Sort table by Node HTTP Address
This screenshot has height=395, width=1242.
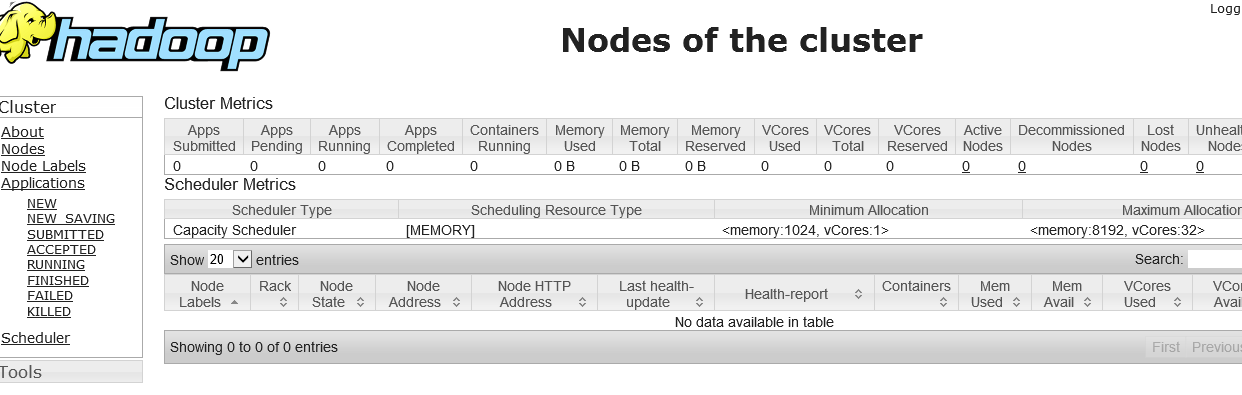534,294
